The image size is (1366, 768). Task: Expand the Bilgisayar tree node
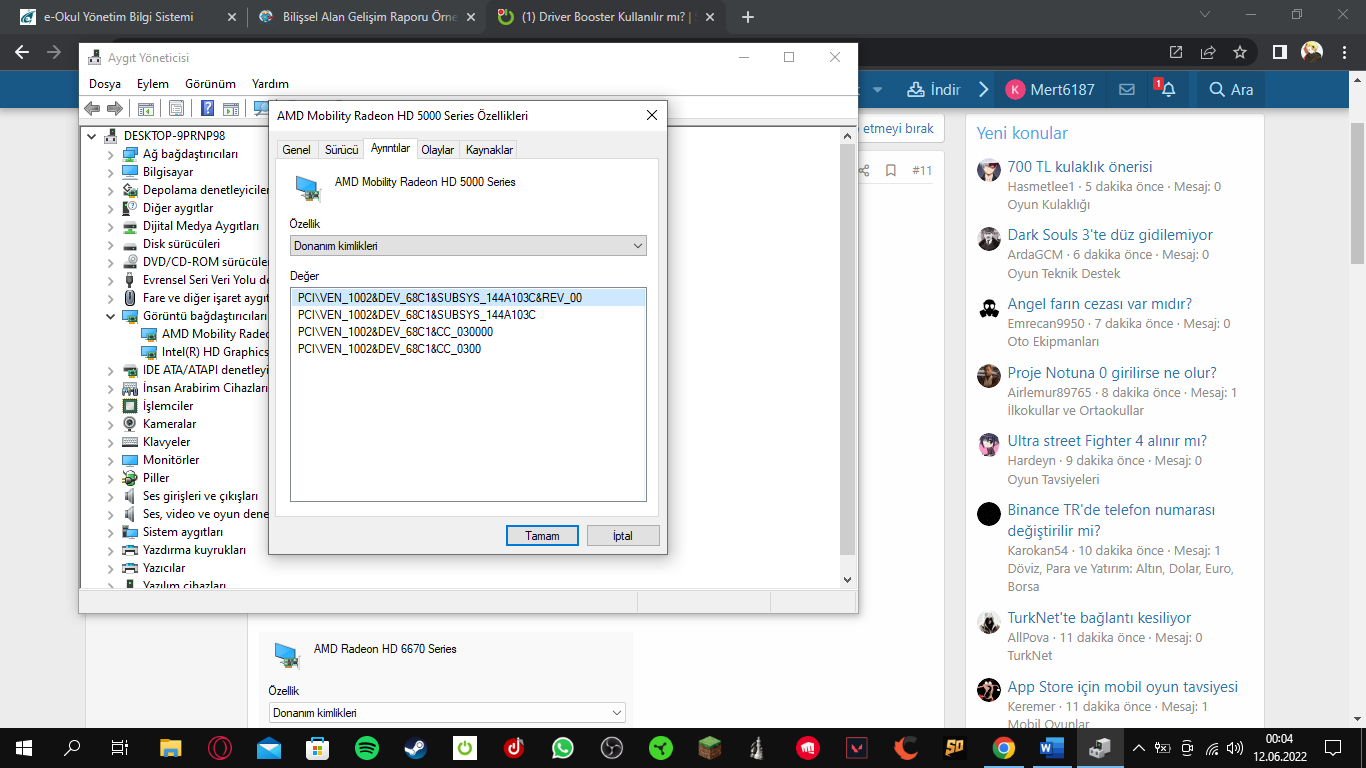111,172
